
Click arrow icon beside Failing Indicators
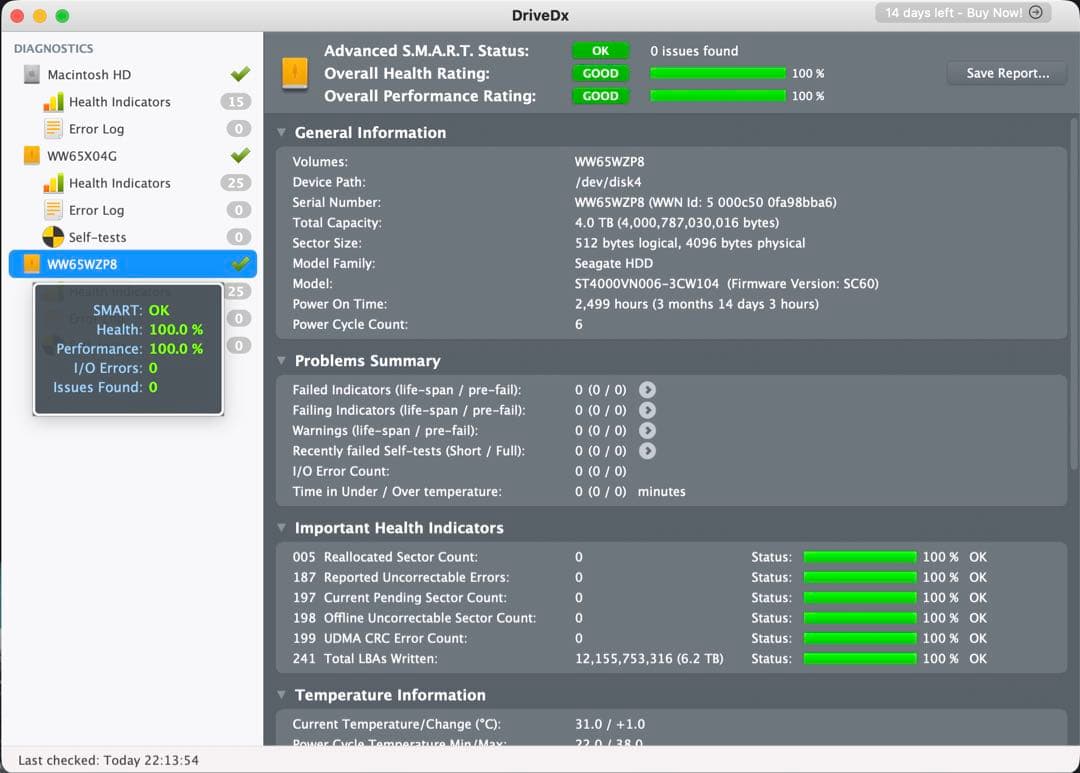[647, 410]
